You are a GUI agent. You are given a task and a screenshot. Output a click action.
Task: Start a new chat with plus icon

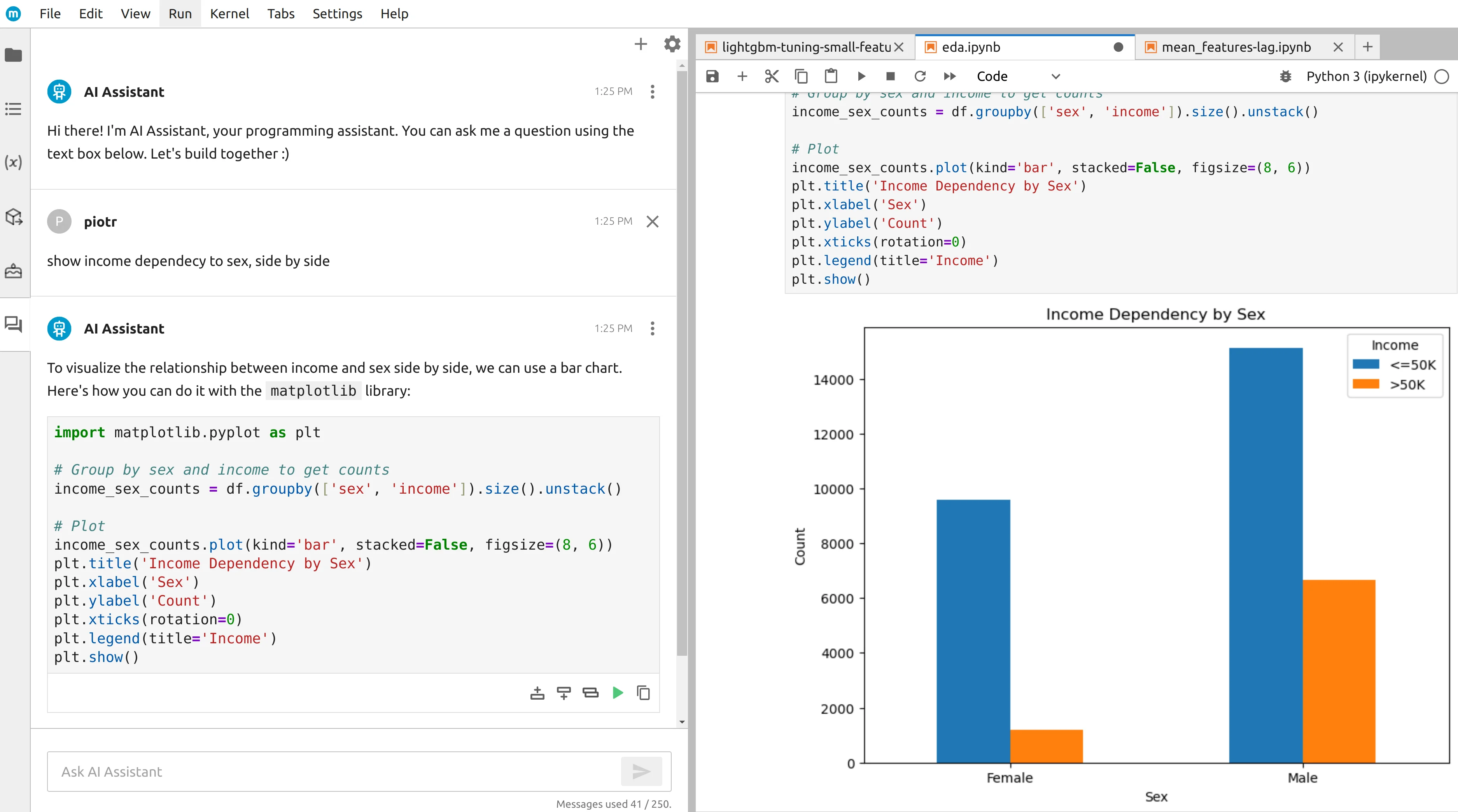pos(641,44)
